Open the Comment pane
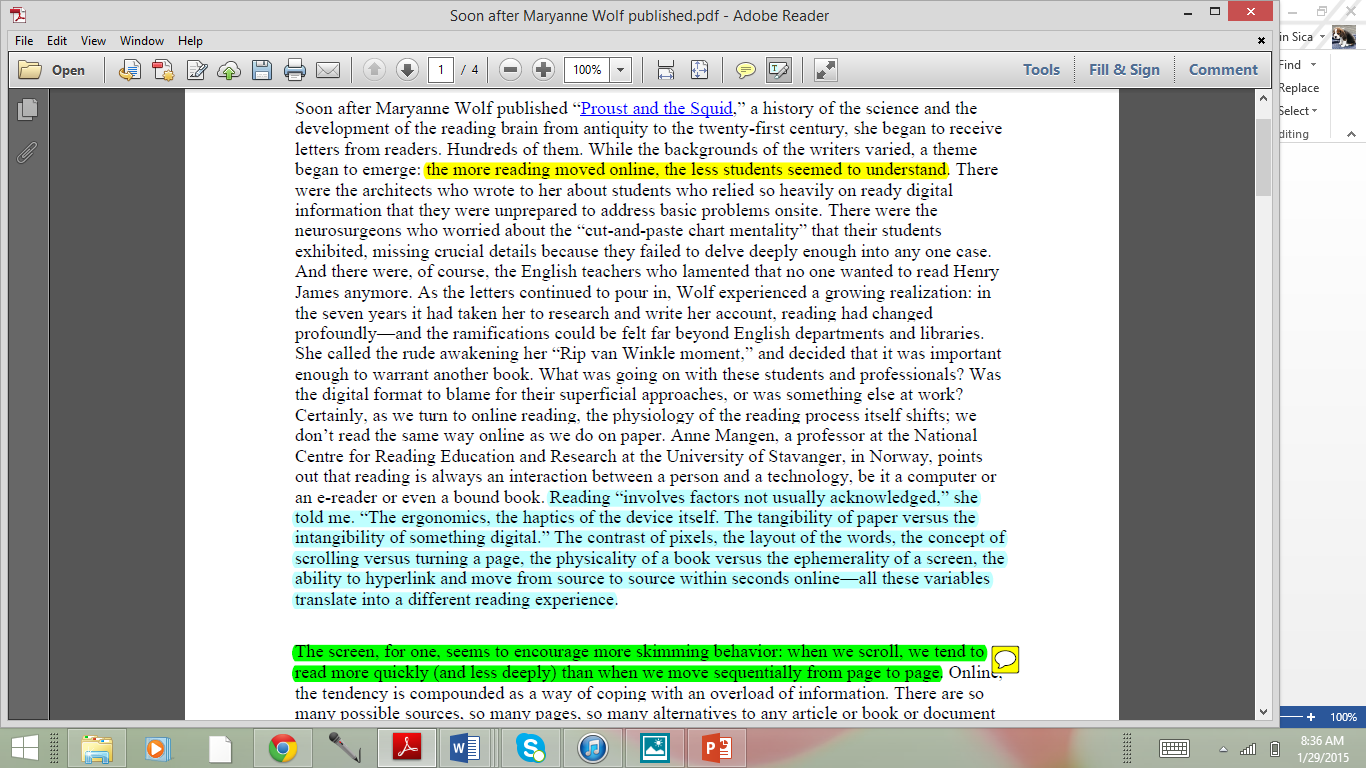The width and height of the screenshot is (1366, 768). (1223, 70)
